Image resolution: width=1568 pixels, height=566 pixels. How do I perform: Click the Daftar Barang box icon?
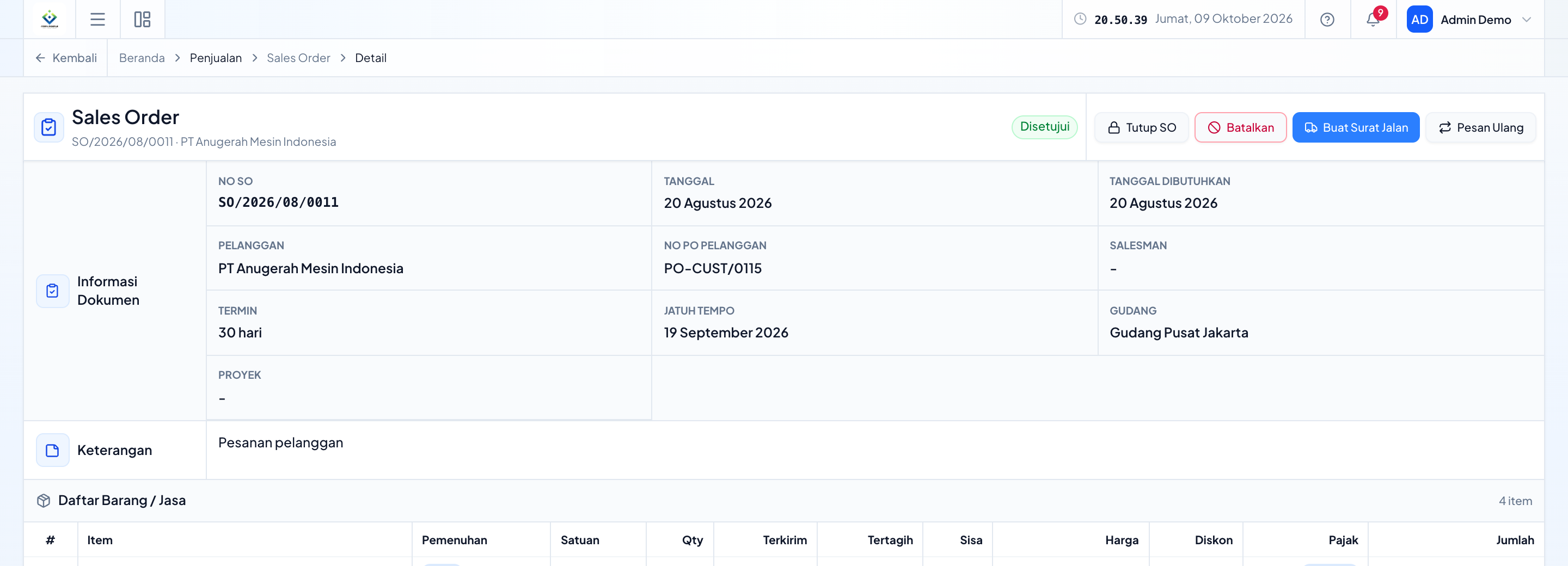[x=43, y=500]
